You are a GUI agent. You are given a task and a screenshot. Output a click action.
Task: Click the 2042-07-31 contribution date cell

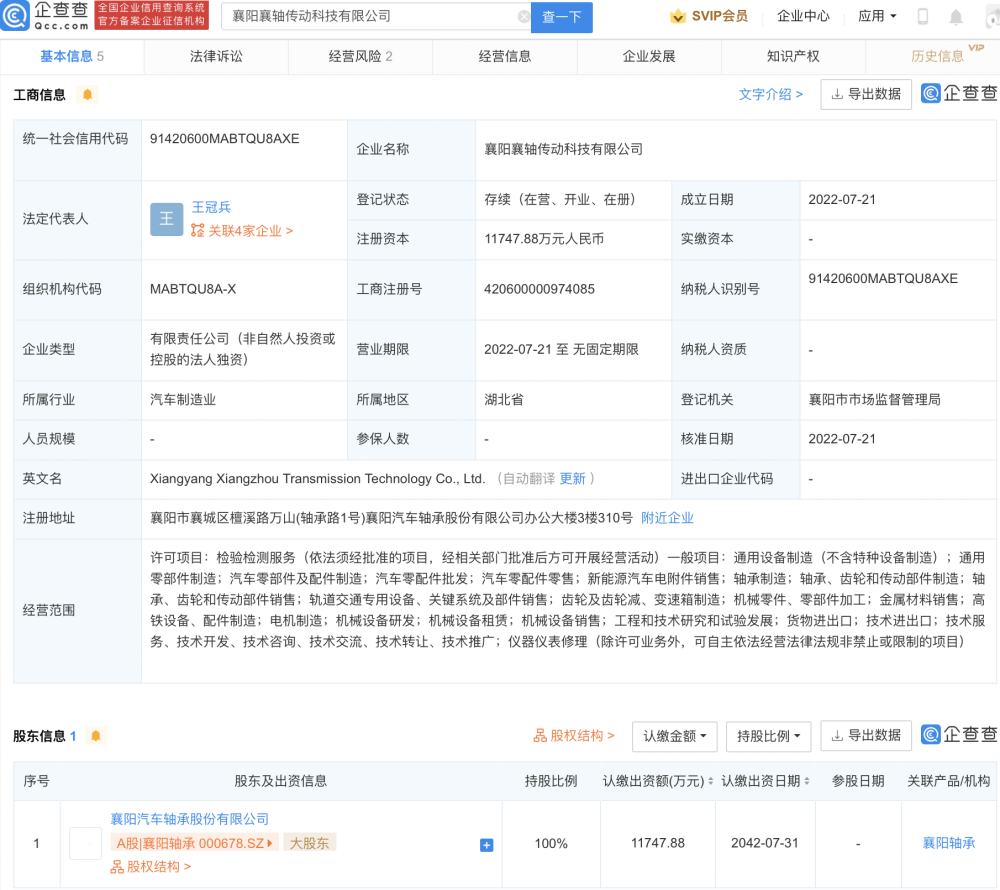765,843
